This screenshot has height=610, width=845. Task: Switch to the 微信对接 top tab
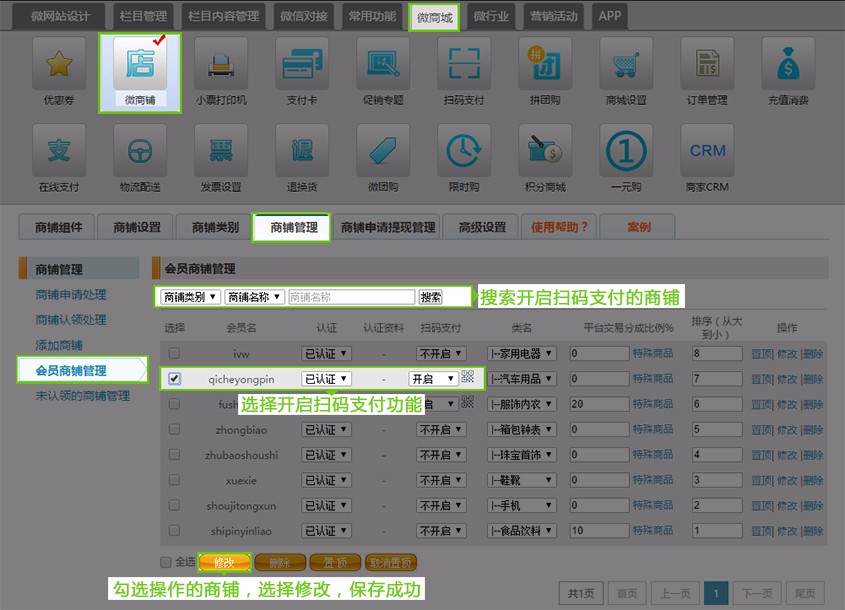[304, 16]
